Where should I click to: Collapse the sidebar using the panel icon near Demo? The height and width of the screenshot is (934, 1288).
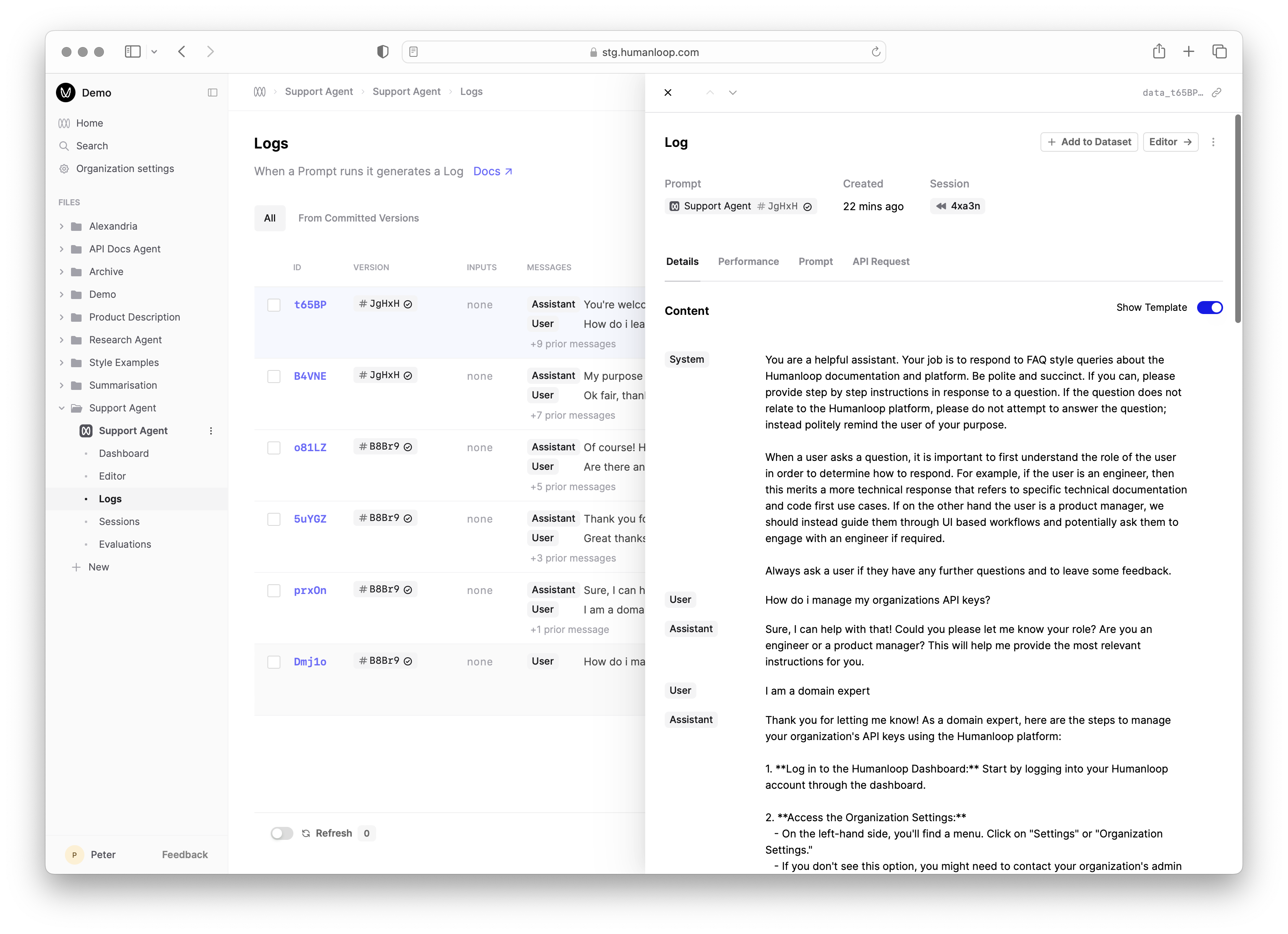[x=212, y=93]
